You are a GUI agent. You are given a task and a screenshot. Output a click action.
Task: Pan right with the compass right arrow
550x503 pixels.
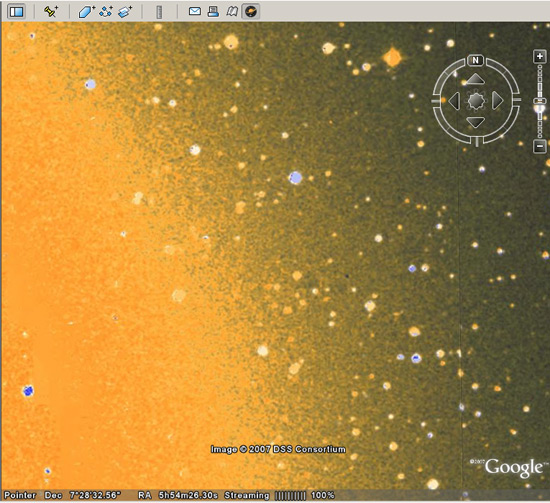tap(497, 101)
